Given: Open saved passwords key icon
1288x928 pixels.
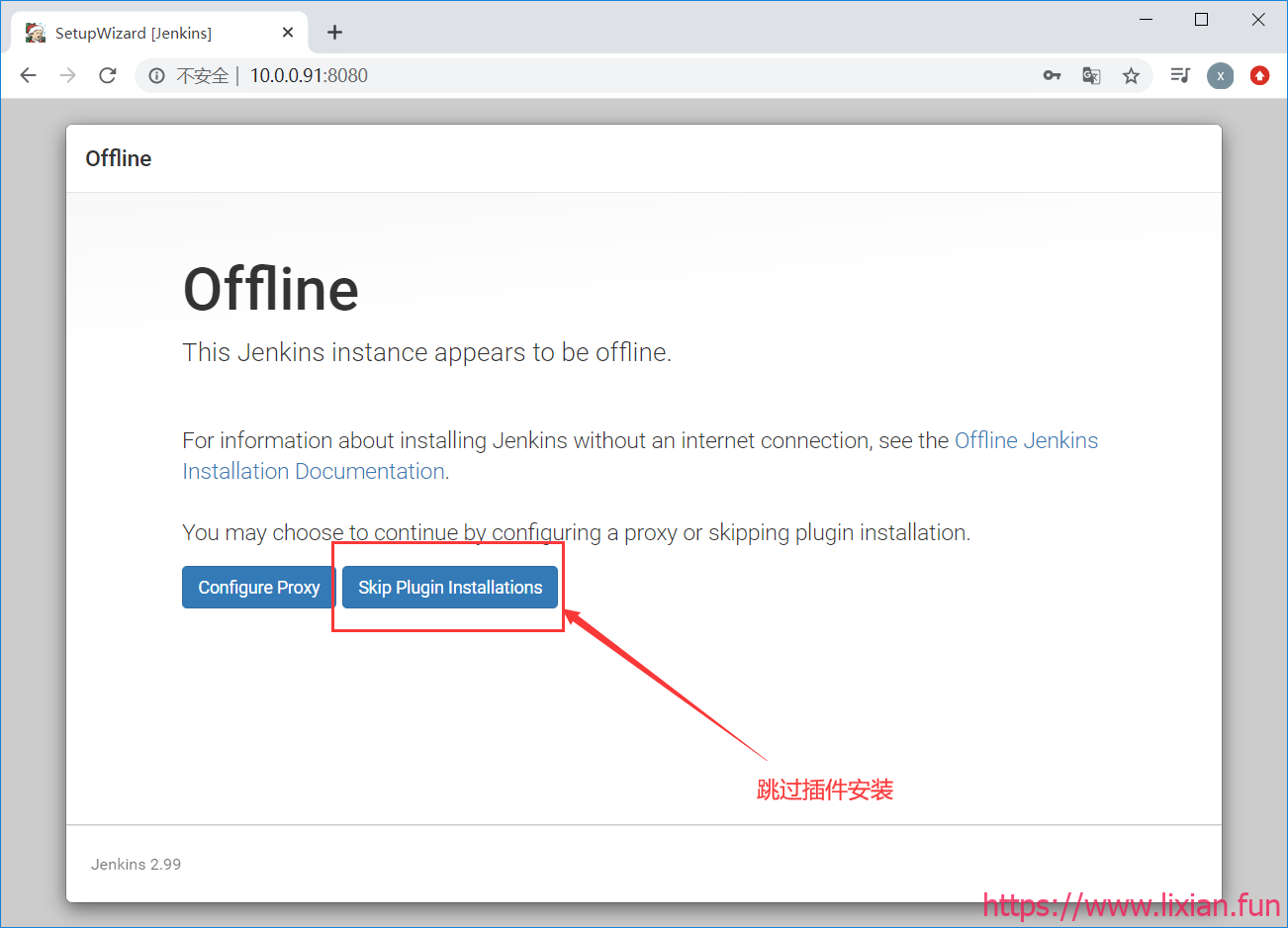Looking at the screenshot, I should [1052, 75].
